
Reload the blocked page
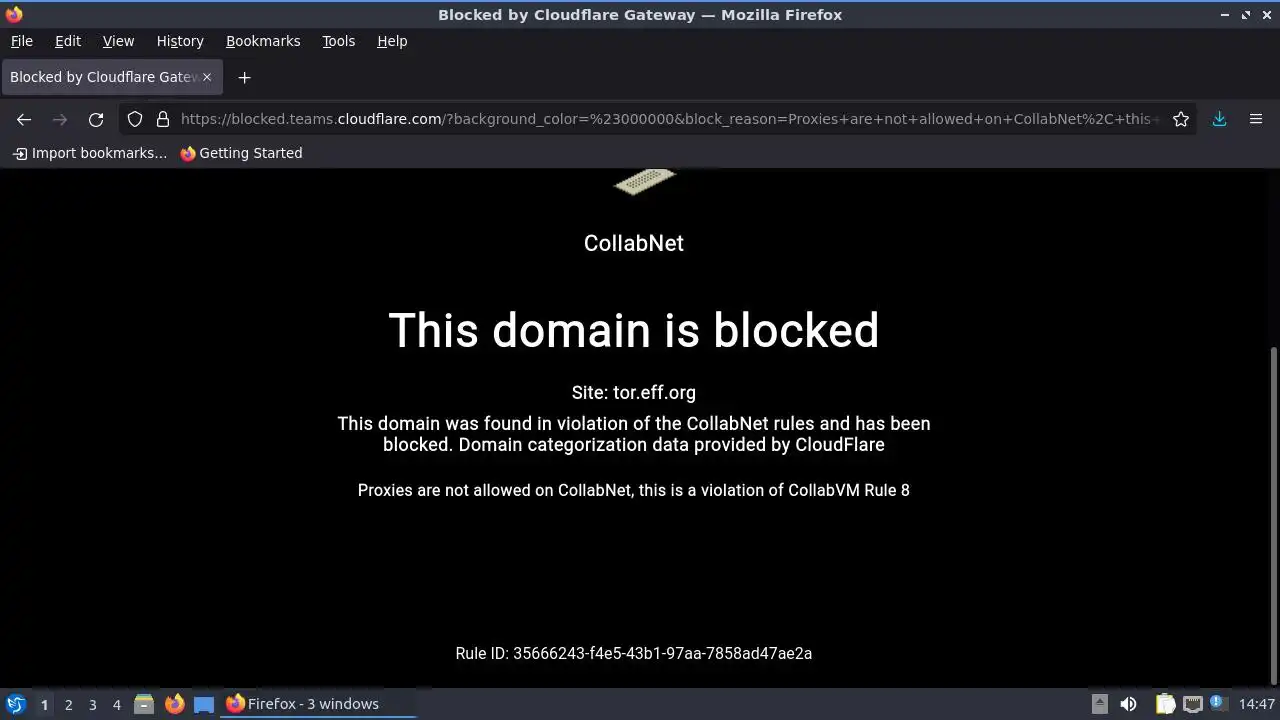tap(96, 119)
